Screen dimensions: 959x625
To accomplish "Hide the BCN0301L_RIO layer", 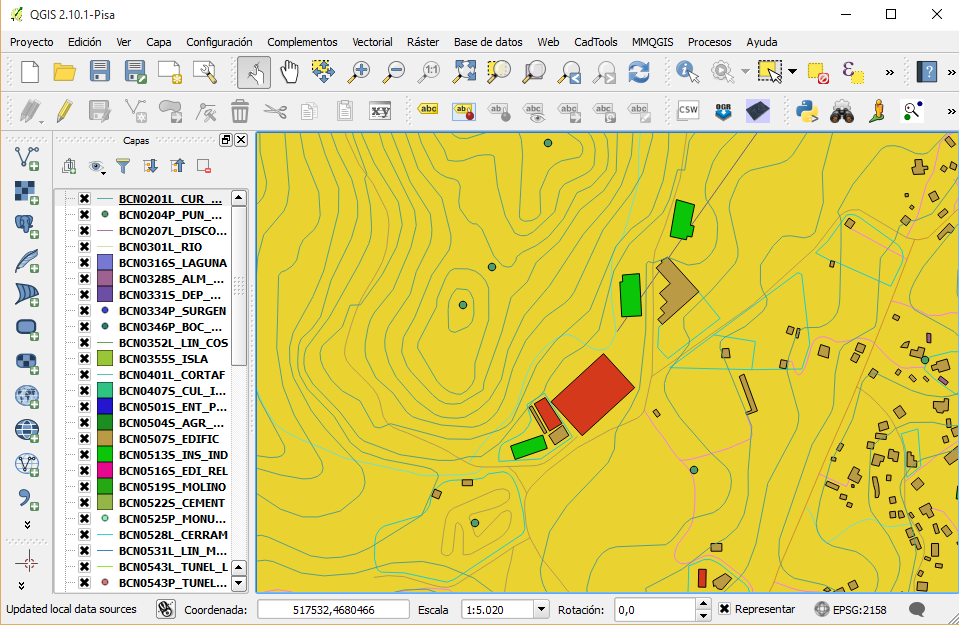I will (x=84, y=246).
